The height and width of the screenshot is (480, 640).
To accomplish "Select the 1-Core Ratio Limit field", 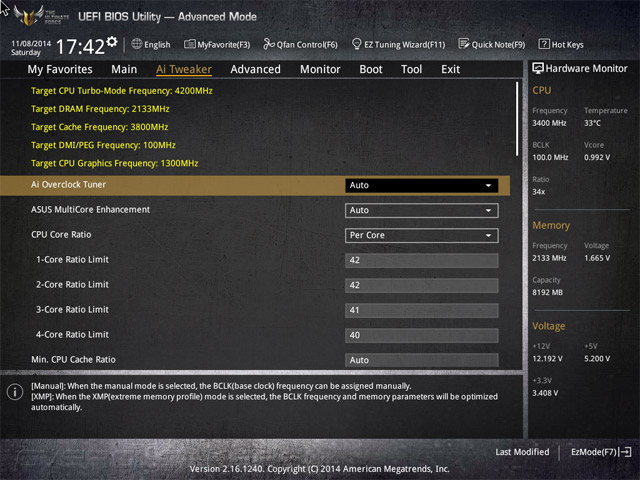I will coord(421,260).
